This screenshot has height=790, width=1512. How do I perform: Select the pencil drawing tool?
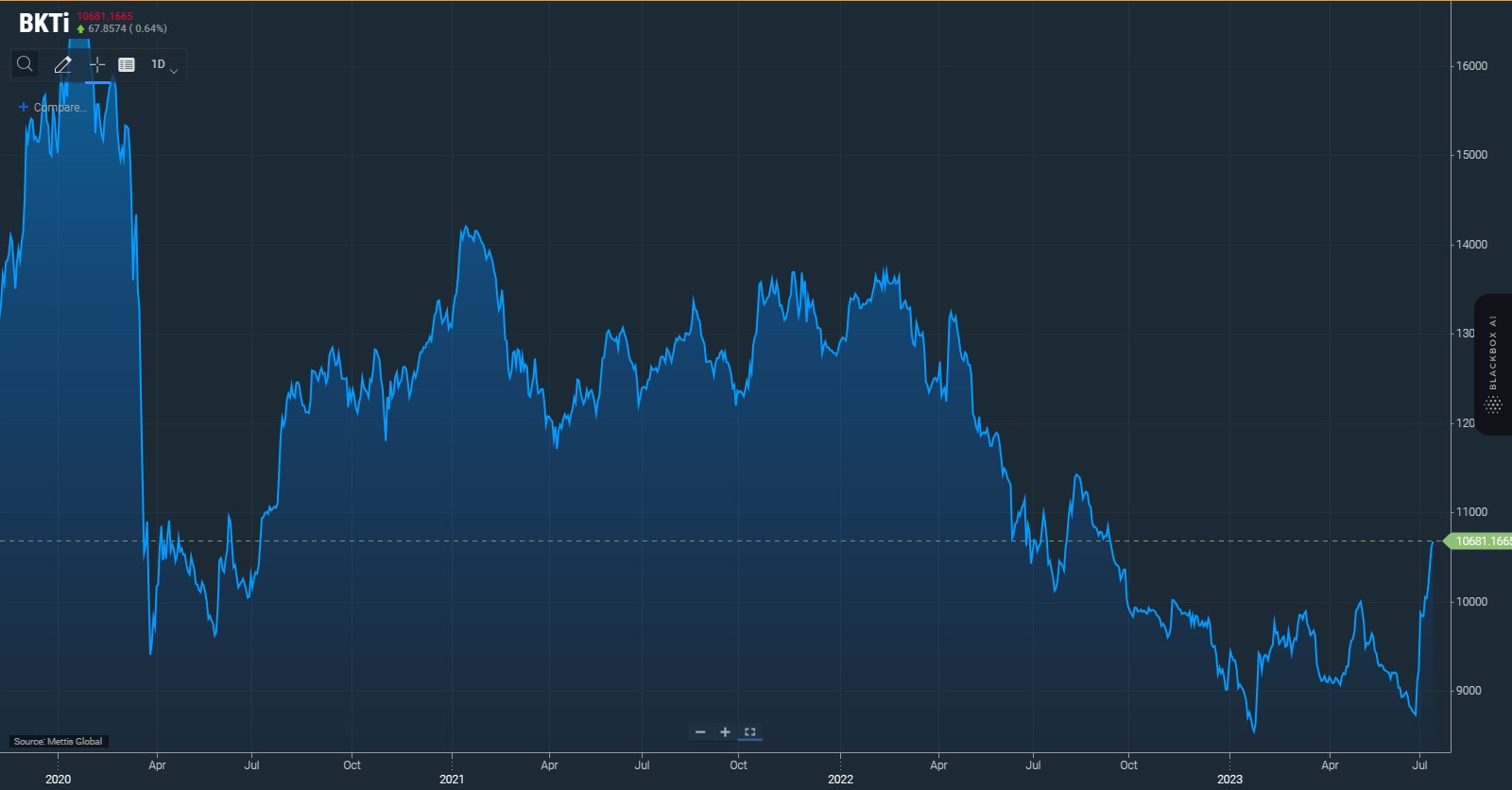(62, 64)
